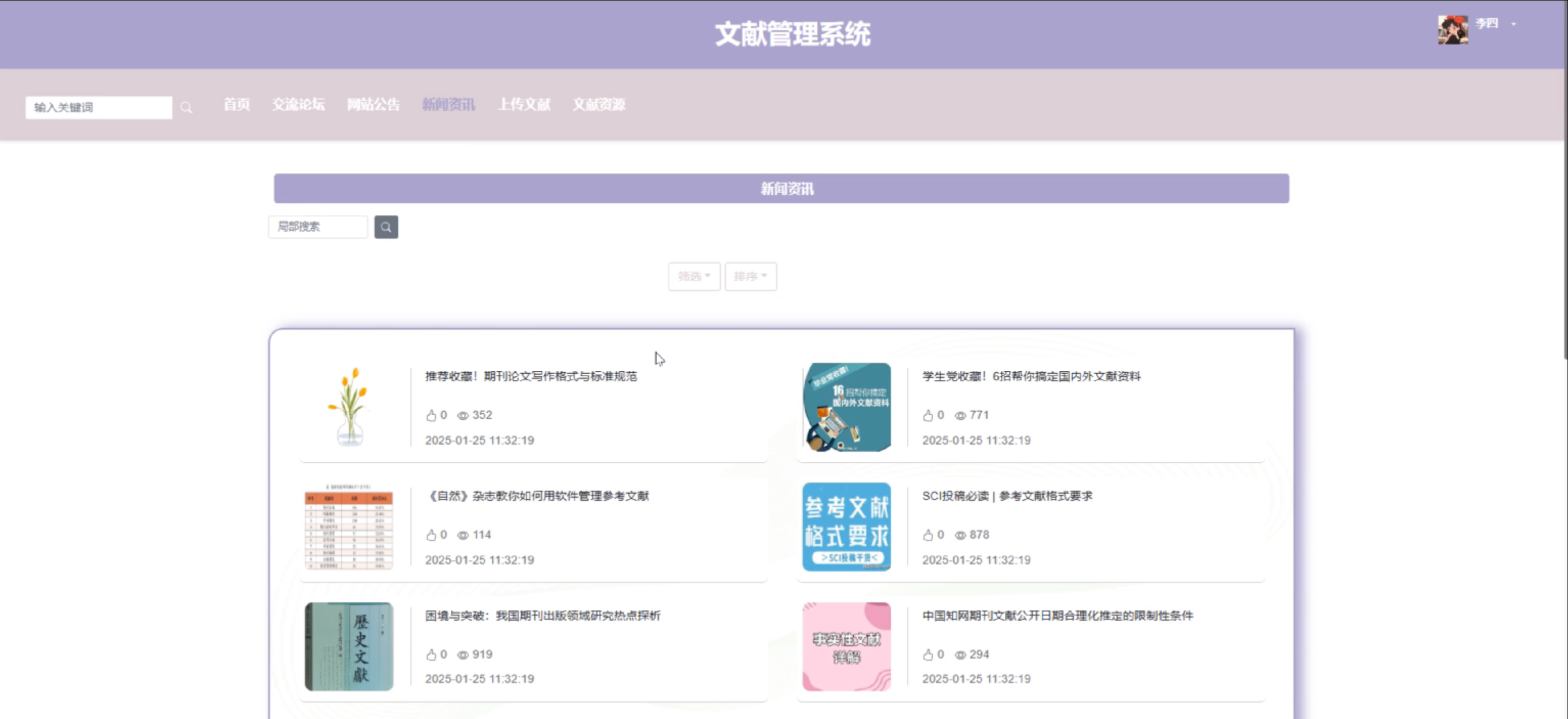This screenshot has width=1568, height=719.
Task: Open the 筛选 filter dropdown
Action: click(694, 276)
